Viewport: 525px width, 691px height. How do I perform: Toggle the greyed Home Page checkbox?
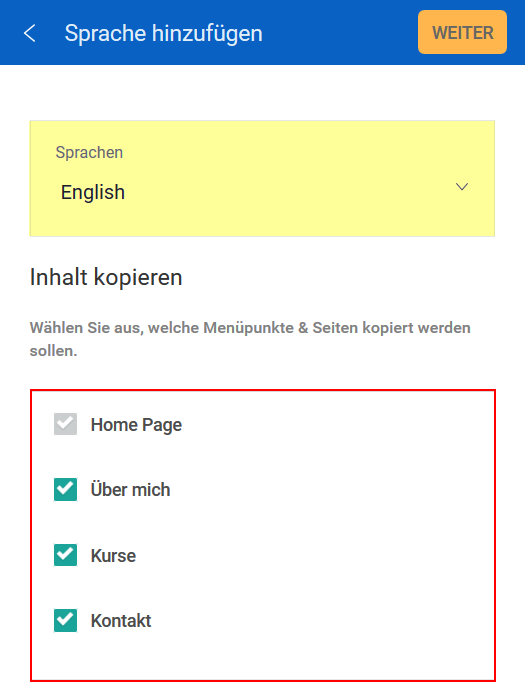pyautogui.click(x=65, y=424)
